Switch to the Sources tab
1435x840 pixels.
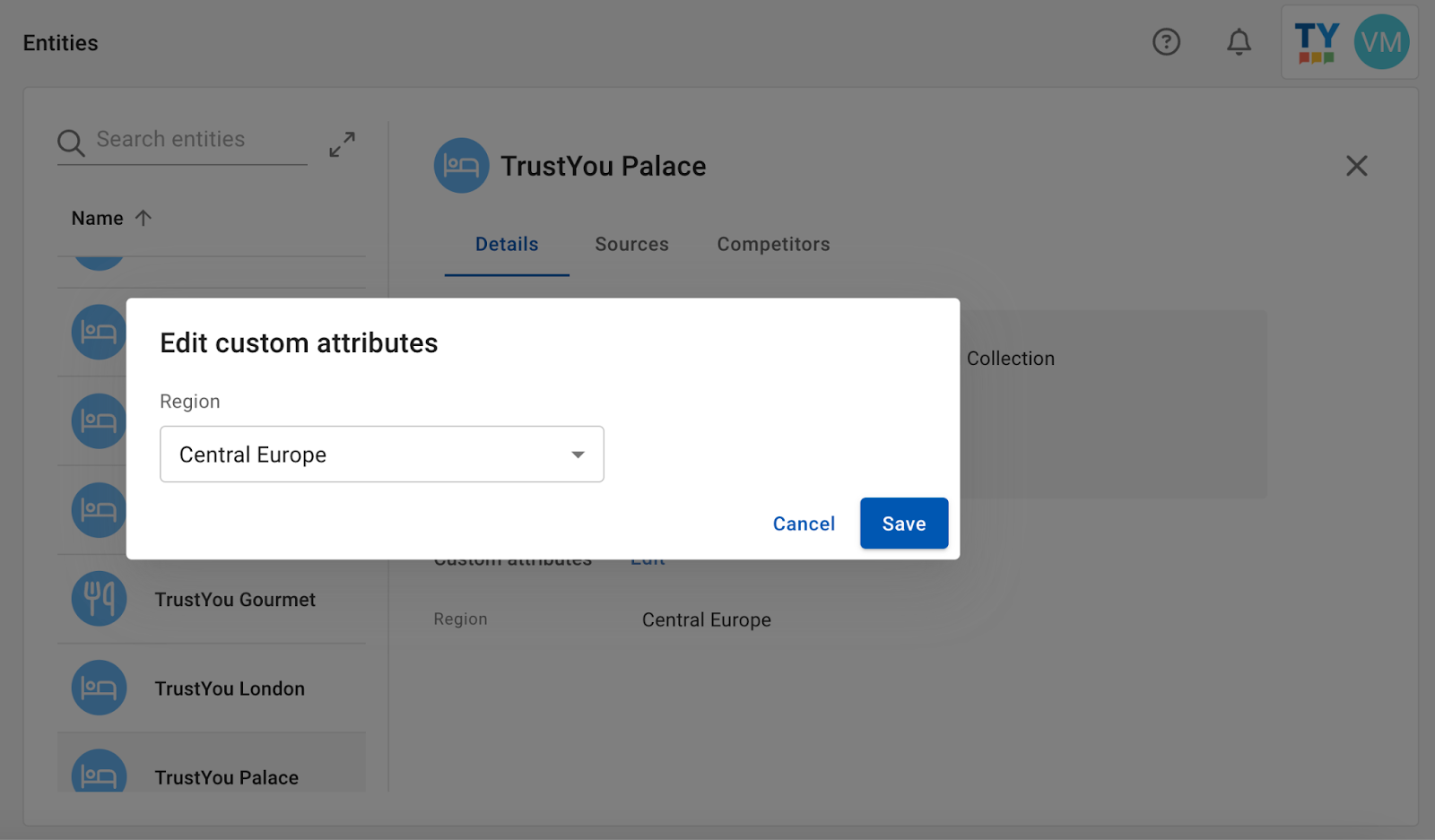pos(631,245)
